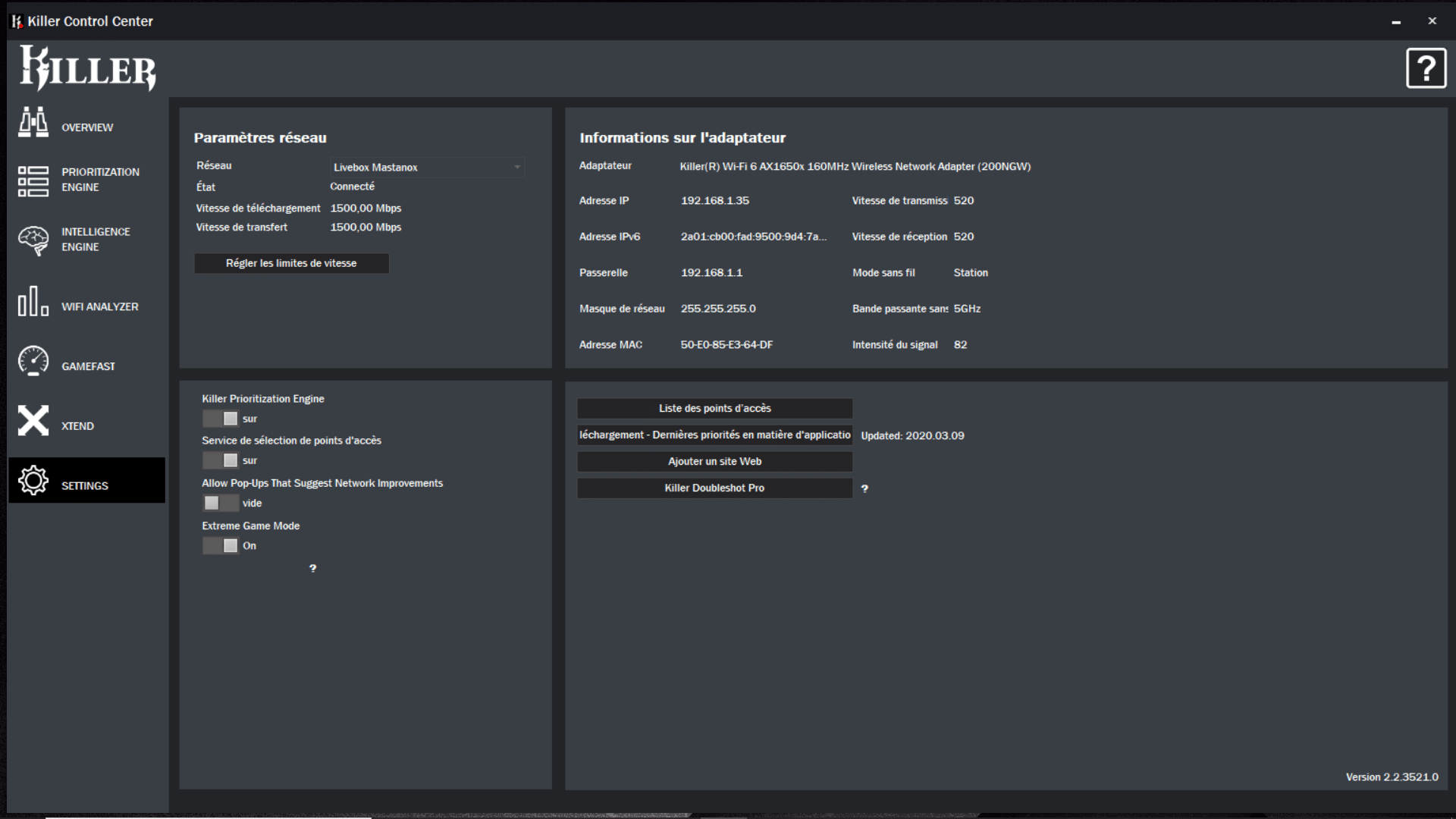Click the État value Connecté
Image resolution: width=1456 pixels, height=819 pixels.
[x=352, y=187]
